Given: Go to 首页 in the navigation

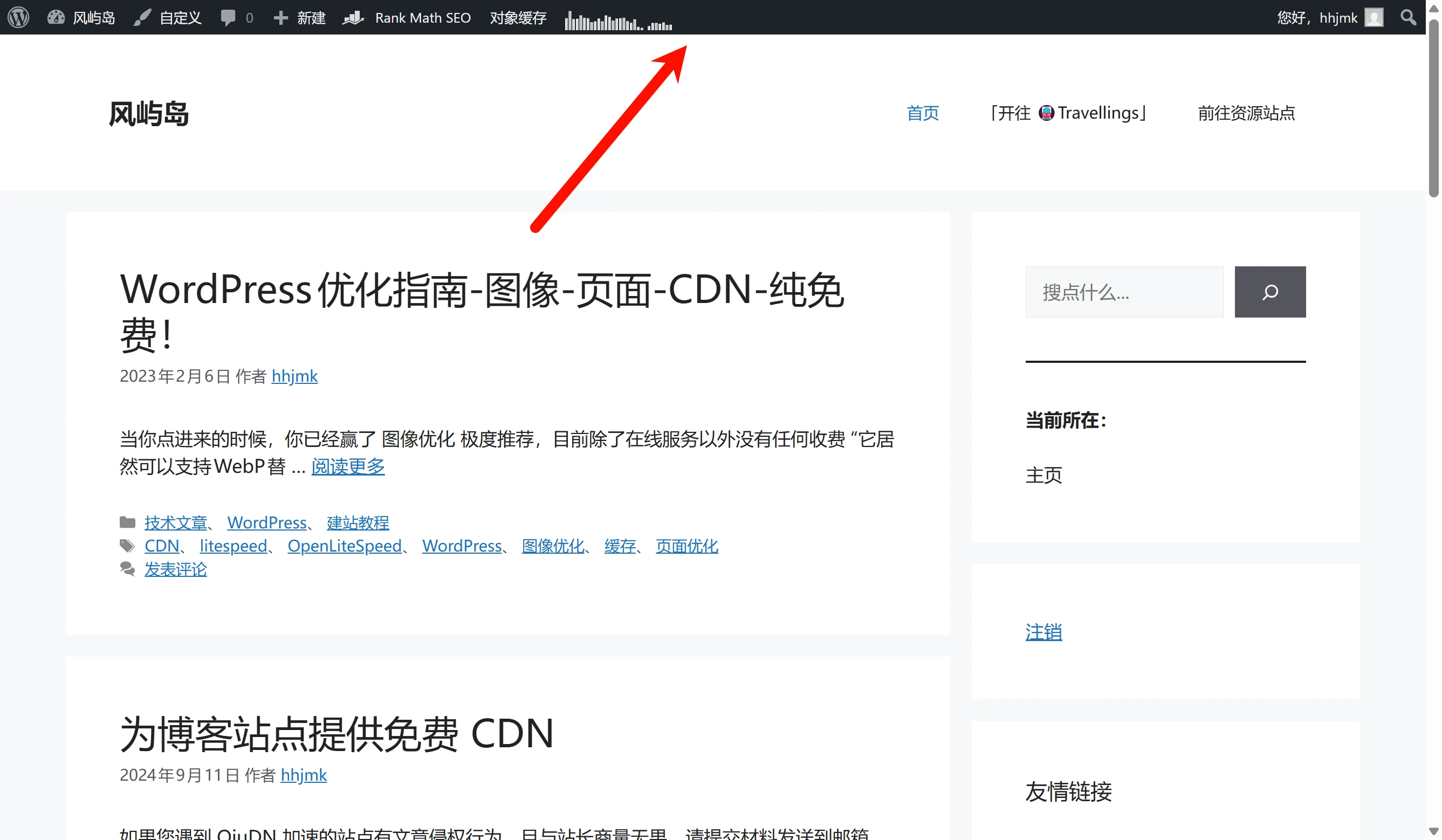Looking at the screenshot, I should [922, 113].
